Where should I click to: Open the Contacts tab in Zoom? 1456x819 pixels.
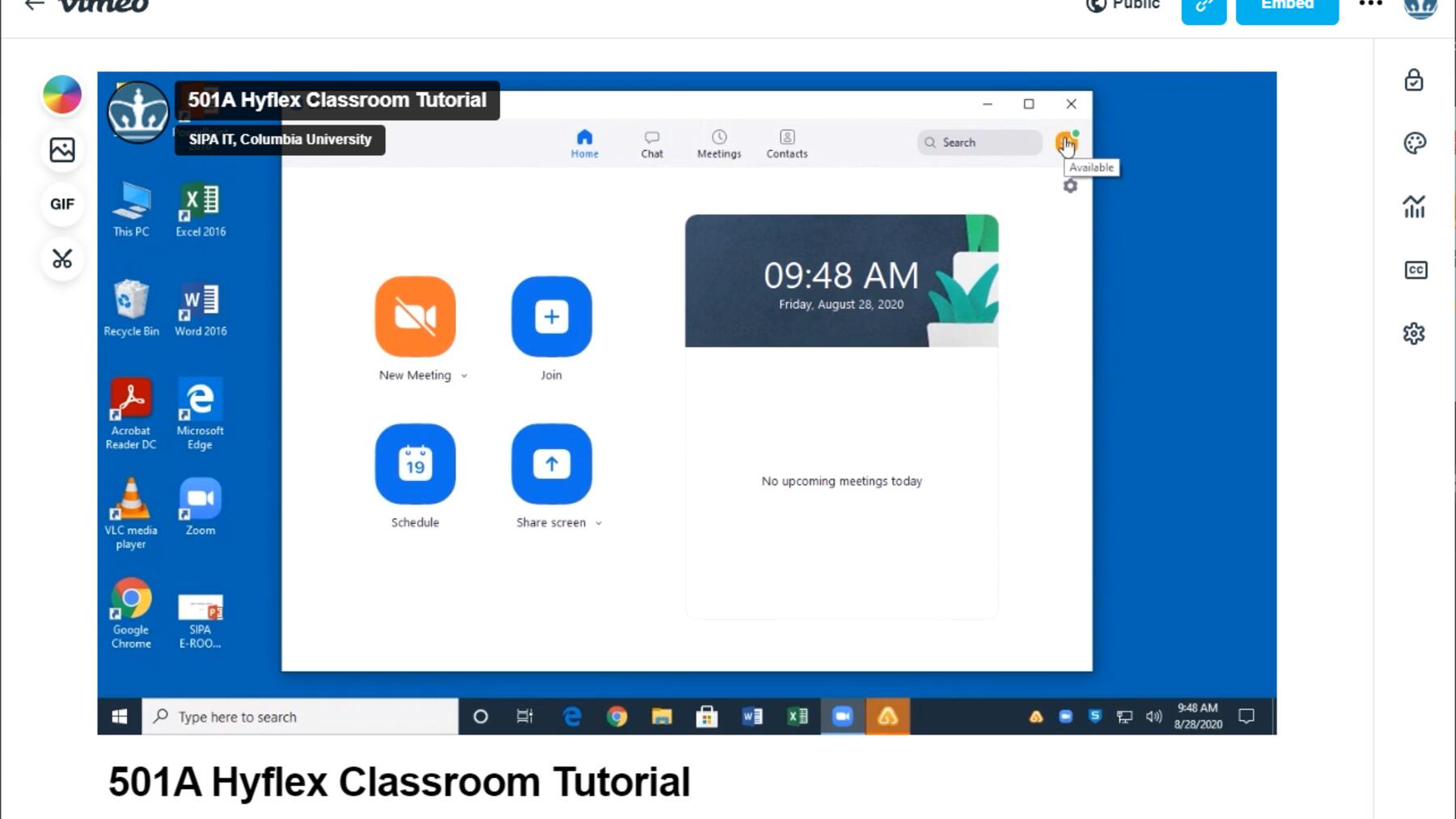[x=787, y=143]
